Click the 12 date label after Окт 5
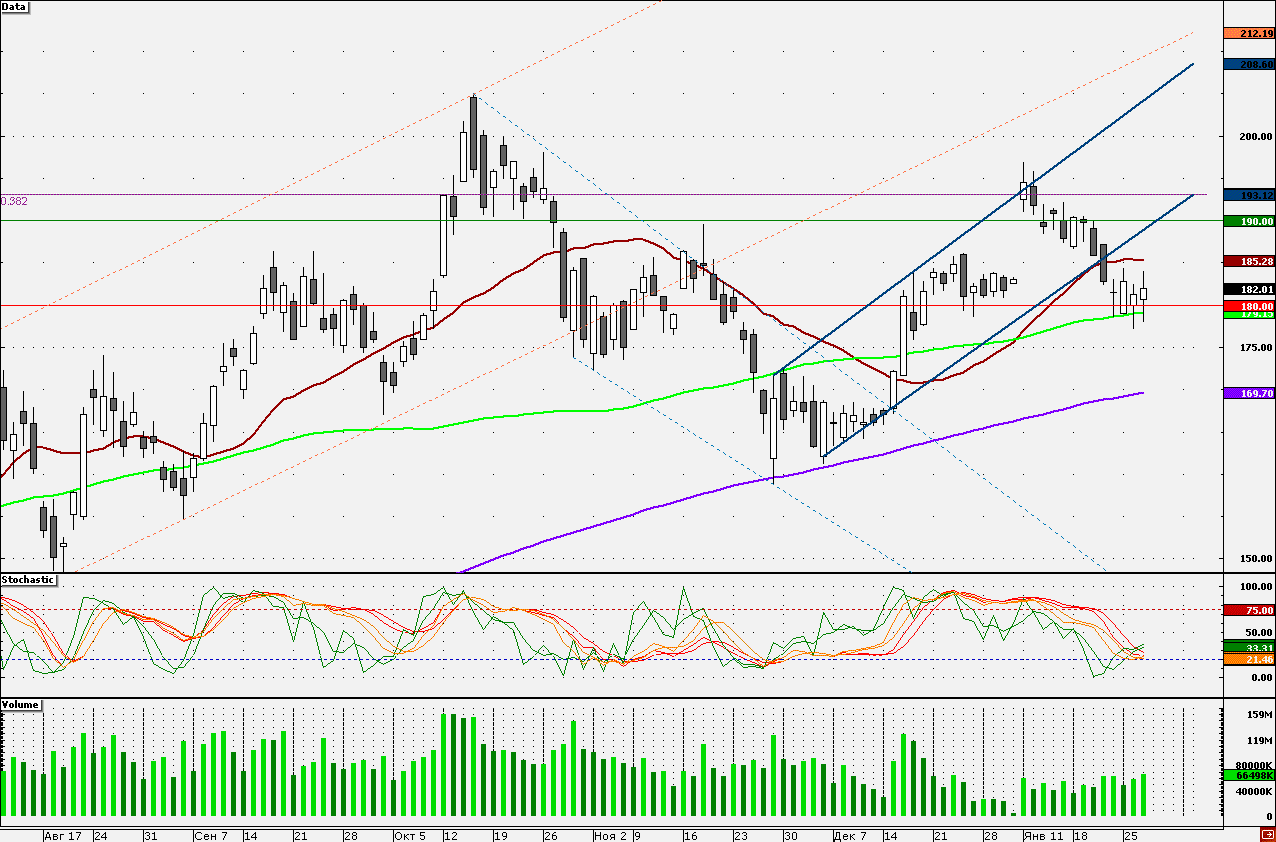 click(x=450, y=835)
